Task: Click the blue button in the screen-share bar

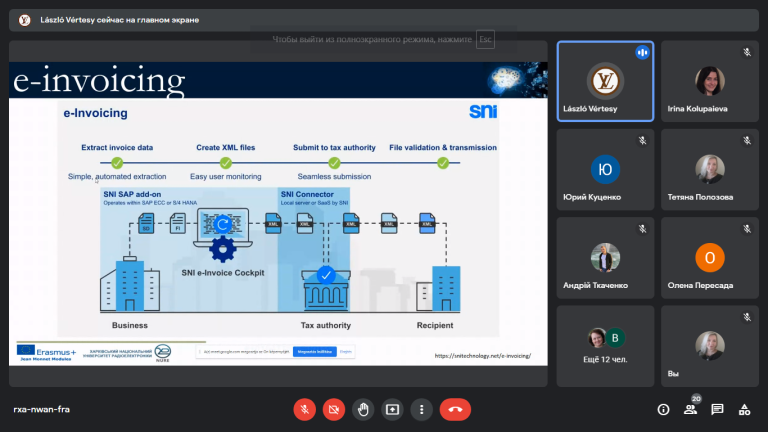Action: click(314, 352)
